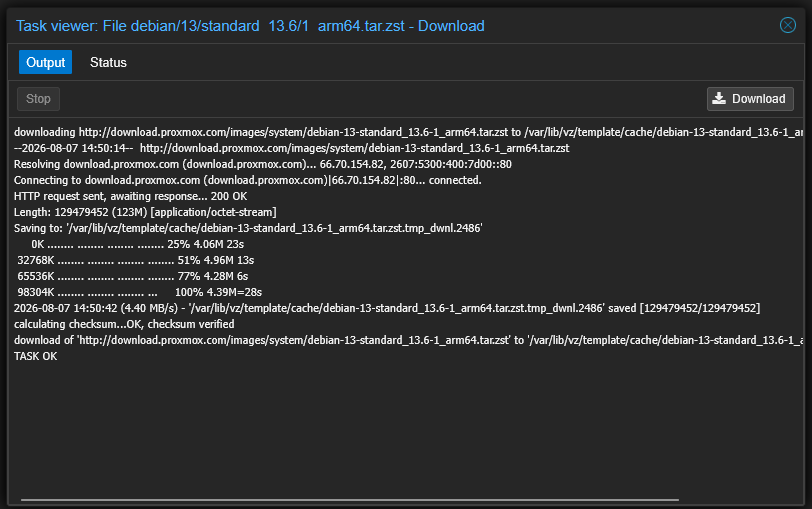Click the 'Length: 129479452 (123M)' line

[x=145, y=212]
